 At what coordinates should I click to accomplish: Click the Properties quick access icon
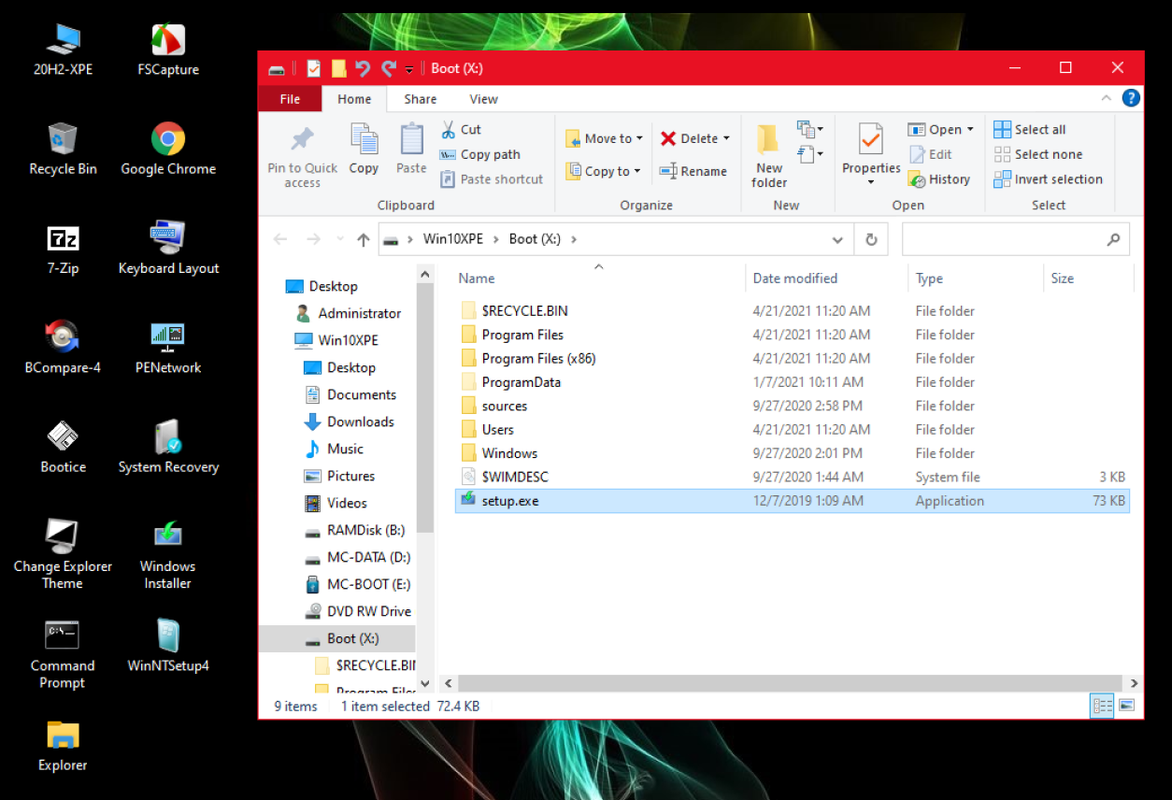pos(314,69)
